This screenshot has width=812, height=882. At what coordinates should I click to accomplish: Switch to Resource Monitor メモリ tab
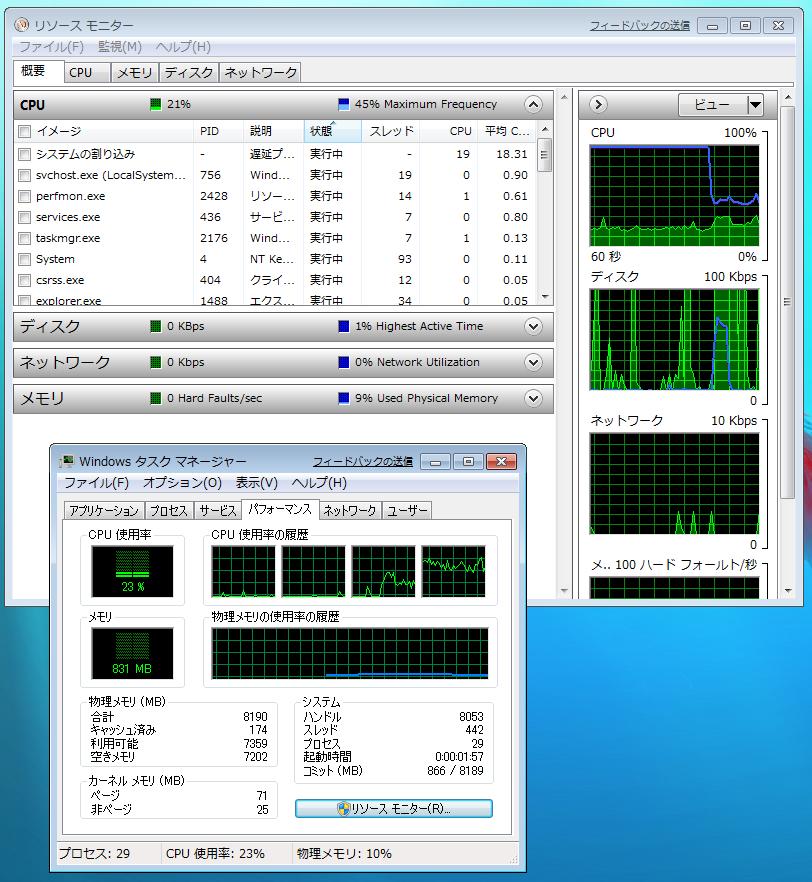pyautogui.click(x=135, y=73)
